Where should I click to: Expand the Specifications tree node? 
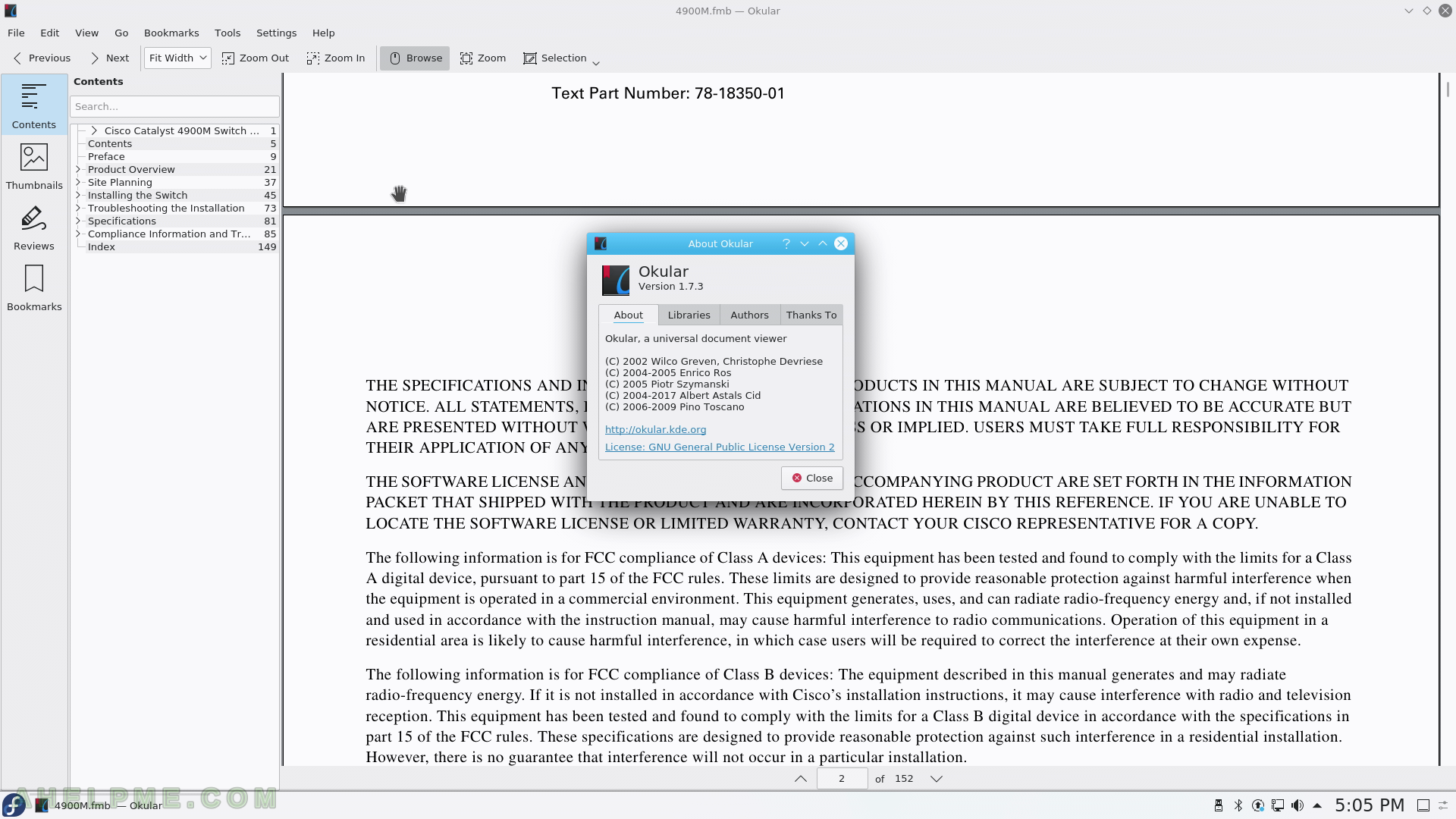click(78, 221)
